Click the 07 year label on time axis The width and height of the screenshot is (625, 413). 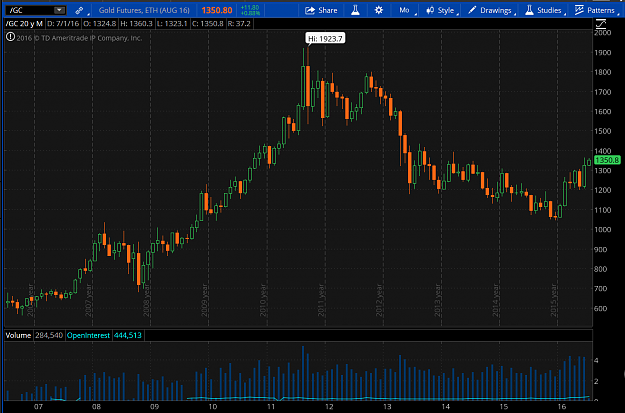pyautogui.click(x=38, y=407)
